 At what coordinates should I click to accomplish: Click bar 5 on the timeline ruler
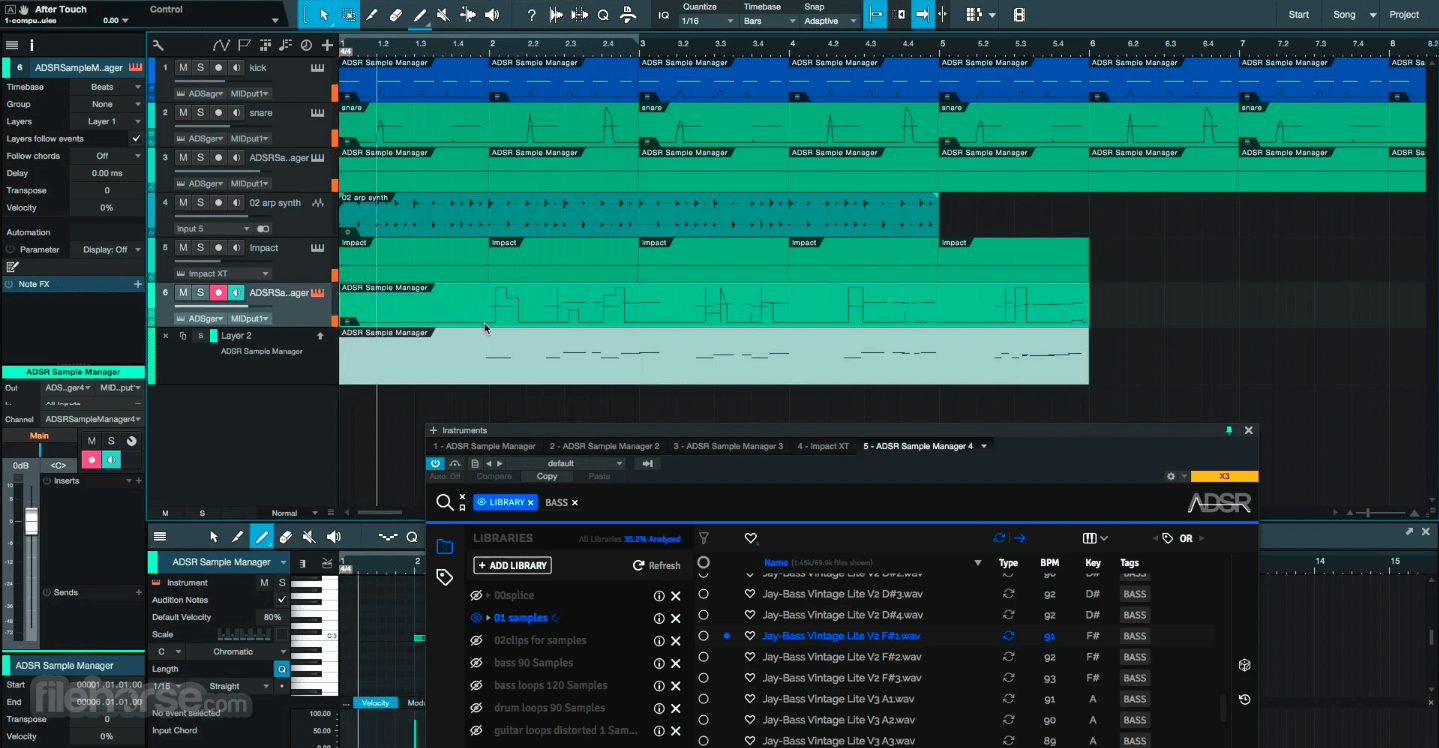coord(942,44)
